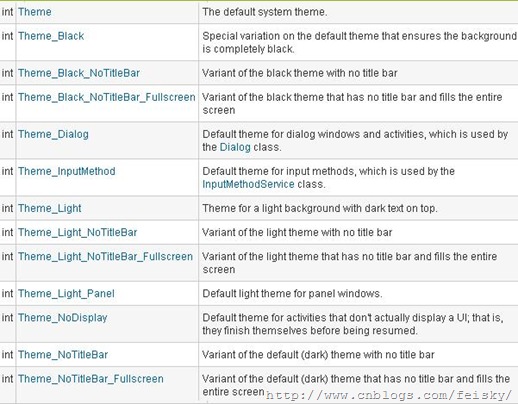This screenshot has width=518, height=404.
Task: Open the Theme constant link
Action: pos(35,12)
